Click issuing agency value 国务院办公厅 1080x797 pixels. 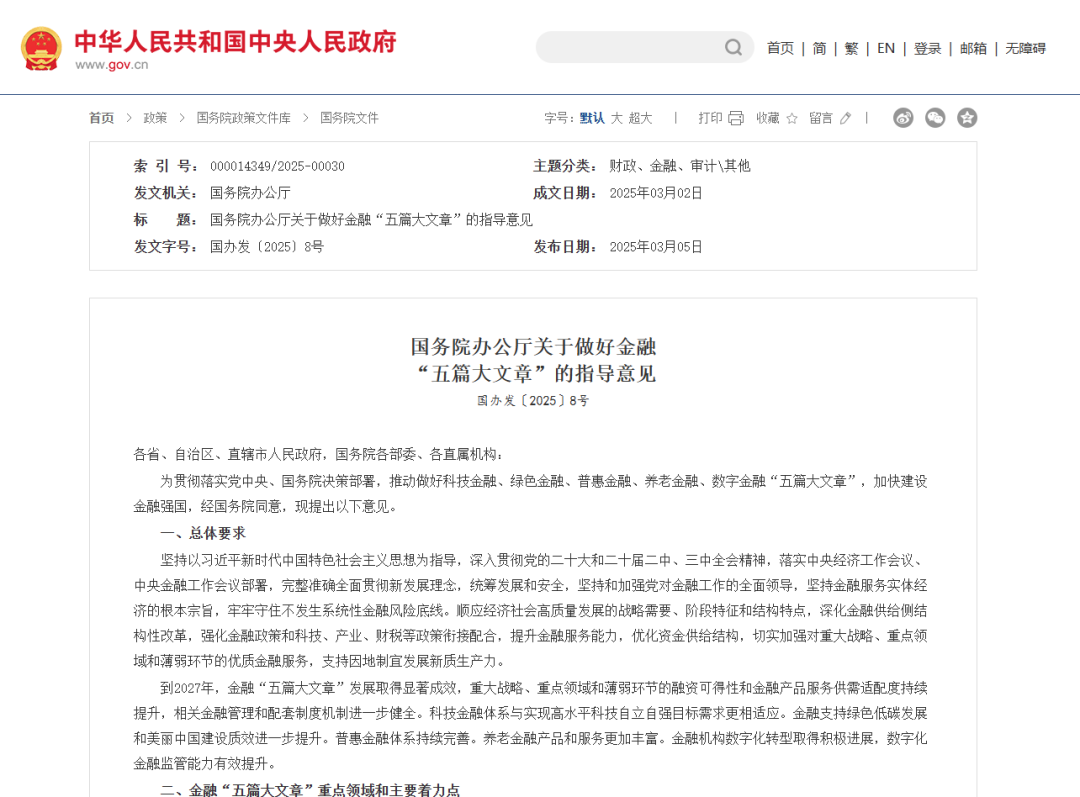point(250,193)
